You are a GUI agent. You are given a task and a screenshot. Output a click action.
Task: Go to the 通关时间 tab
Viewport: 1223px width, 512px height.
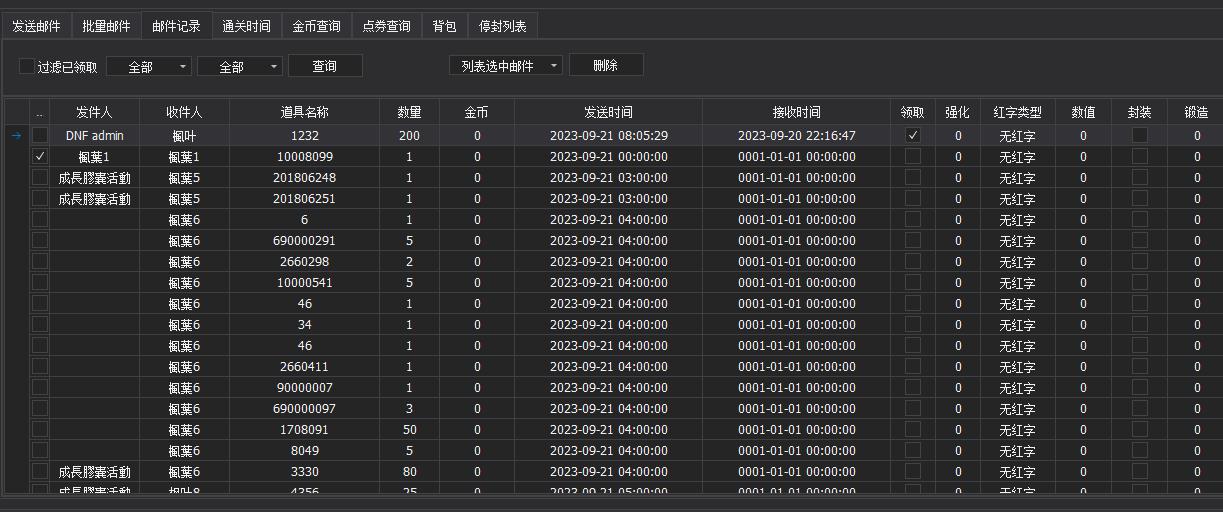coord(246,26)
